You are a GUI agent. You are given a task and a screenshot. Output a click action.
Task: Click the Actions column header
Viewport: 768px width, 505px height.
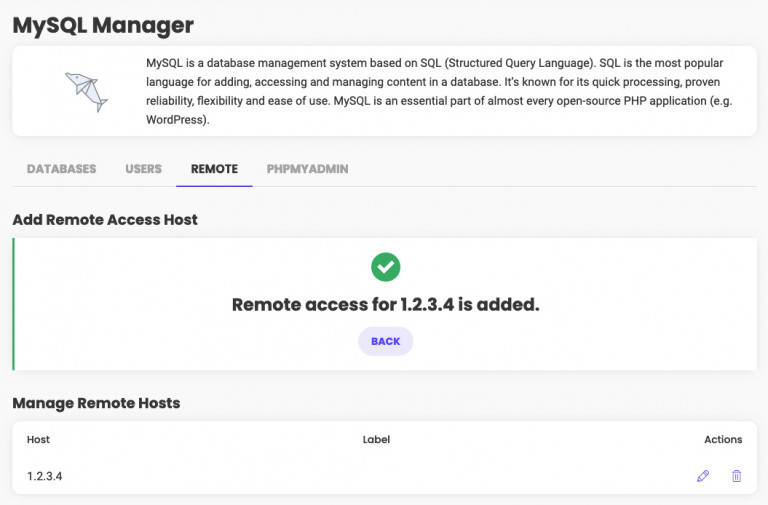pos(723,439)
